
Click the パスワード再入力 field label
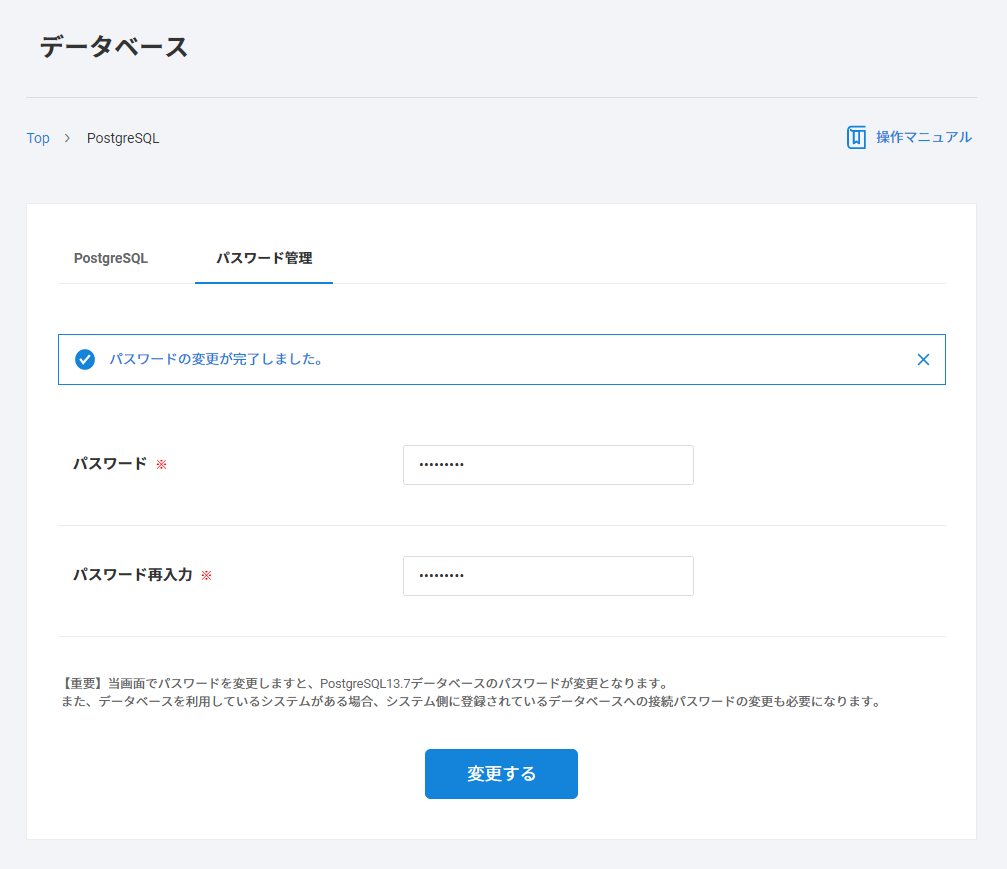pyautogui.click(x=133, y=576)
